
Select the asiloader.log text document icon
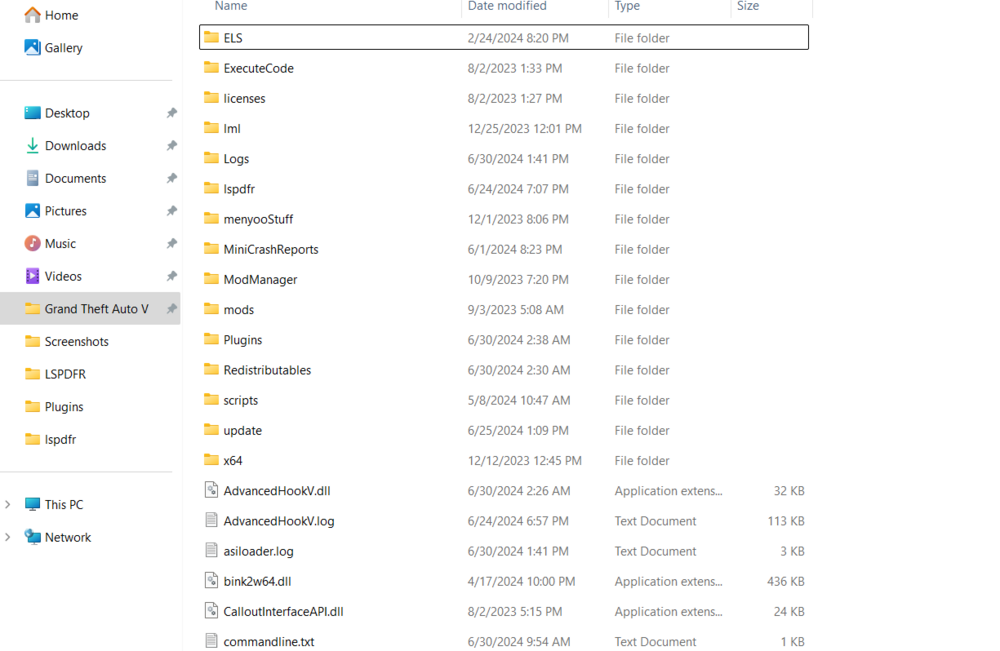coord(211,550)
